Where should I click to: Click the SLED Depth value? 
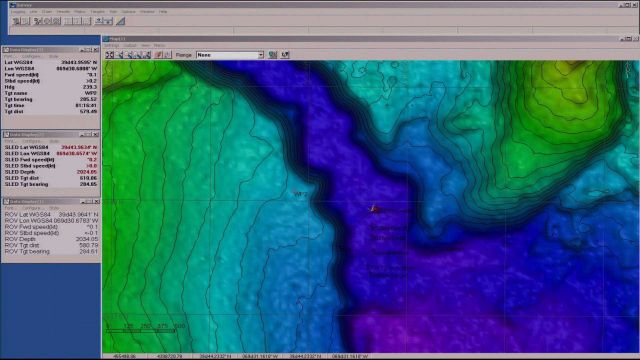coord(87,172)
